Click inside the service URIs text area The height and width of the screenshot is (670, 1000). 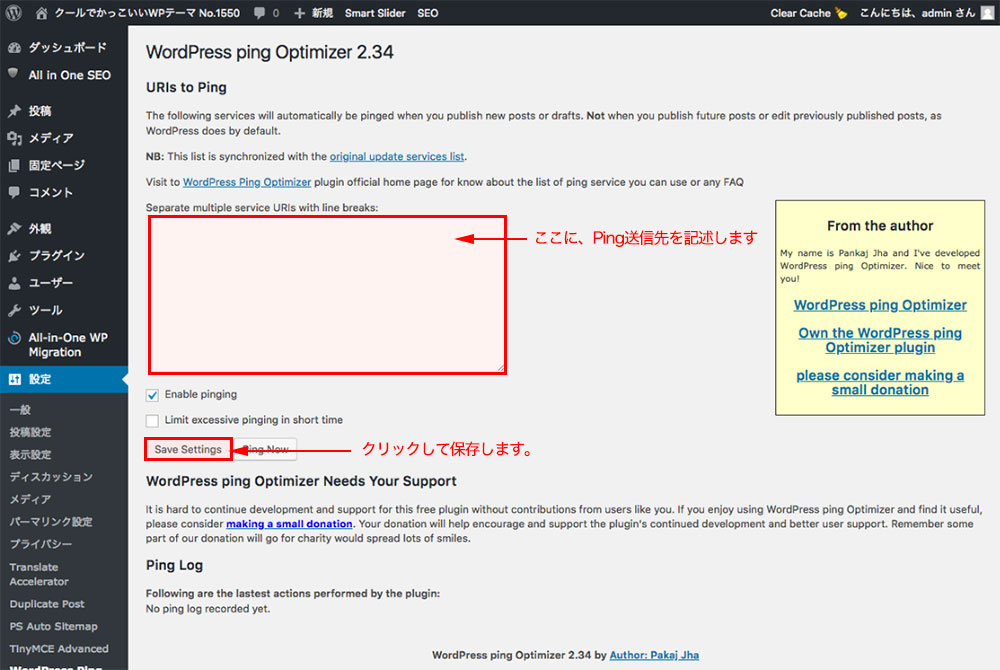(x=327, y=295)
